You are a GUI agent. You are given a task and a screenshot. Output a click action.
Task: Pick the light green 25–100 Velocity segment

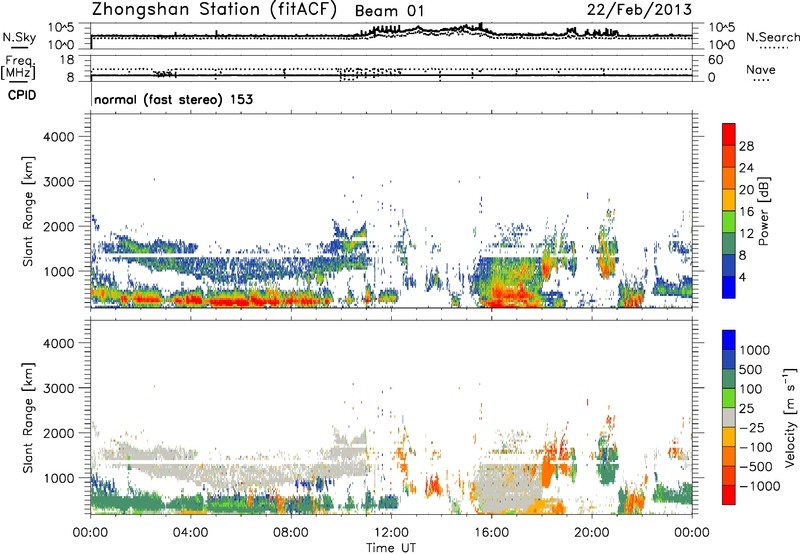729,398
